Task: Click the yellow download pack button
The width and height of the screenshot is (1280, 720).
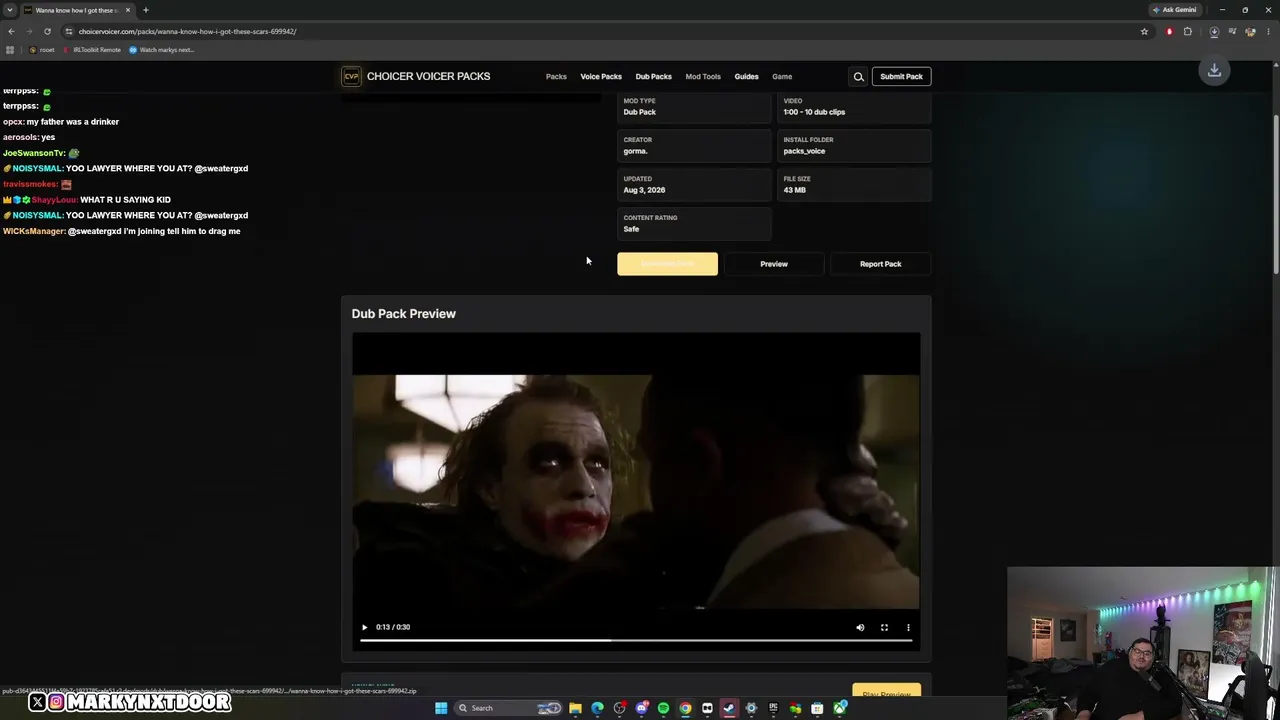Action: click(x=667, y=264)
